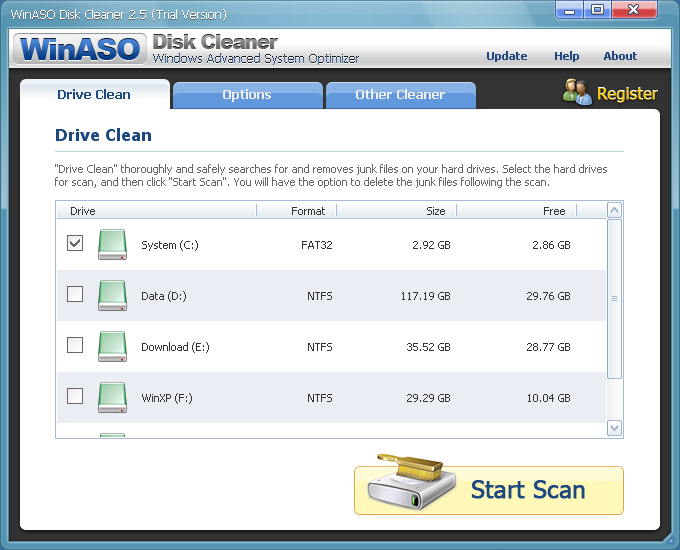Click the drive list scroll up arrow

click(614, 210)
